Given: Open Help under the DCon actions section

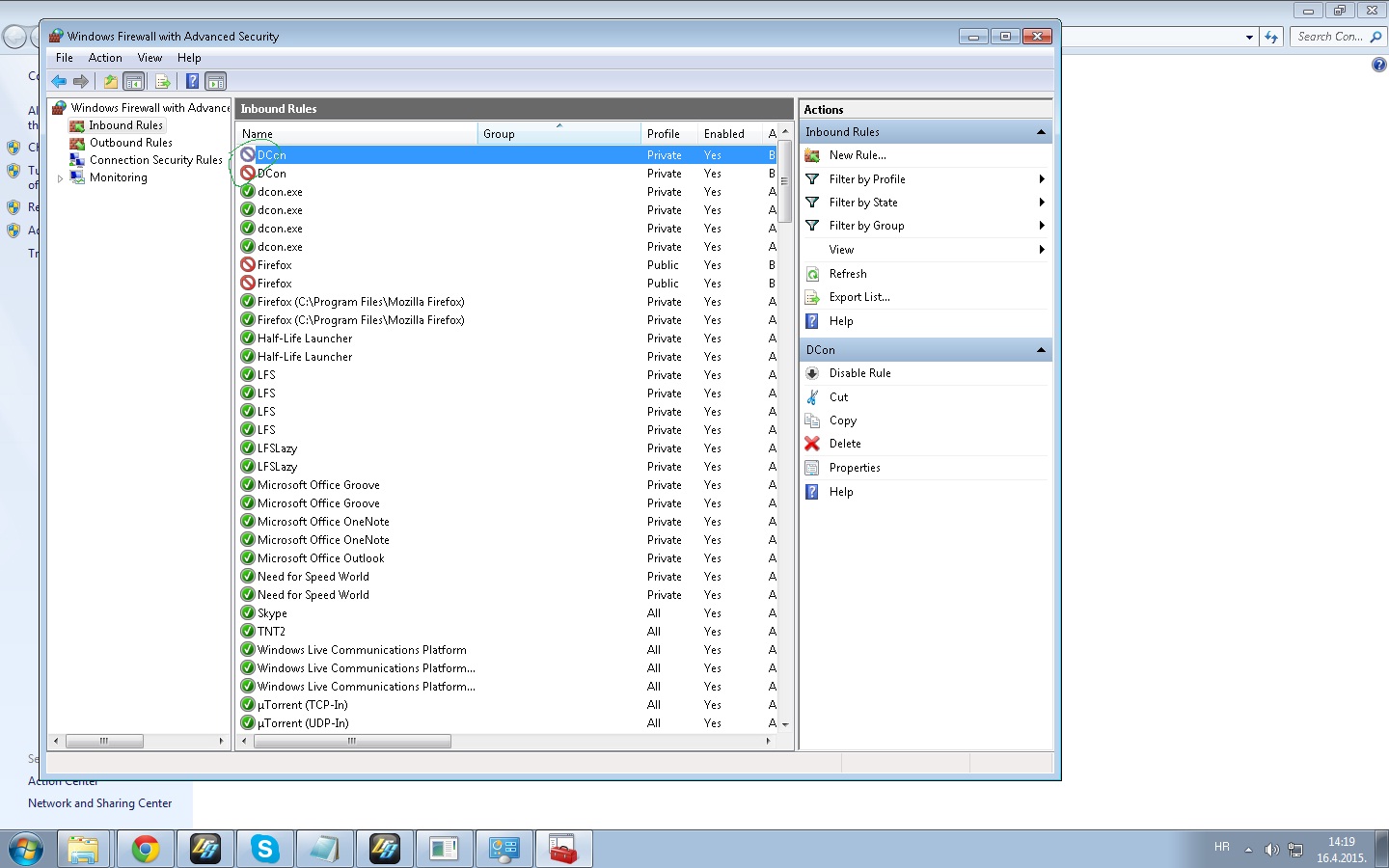Looking at the screenshot, I should coord(841,492).
